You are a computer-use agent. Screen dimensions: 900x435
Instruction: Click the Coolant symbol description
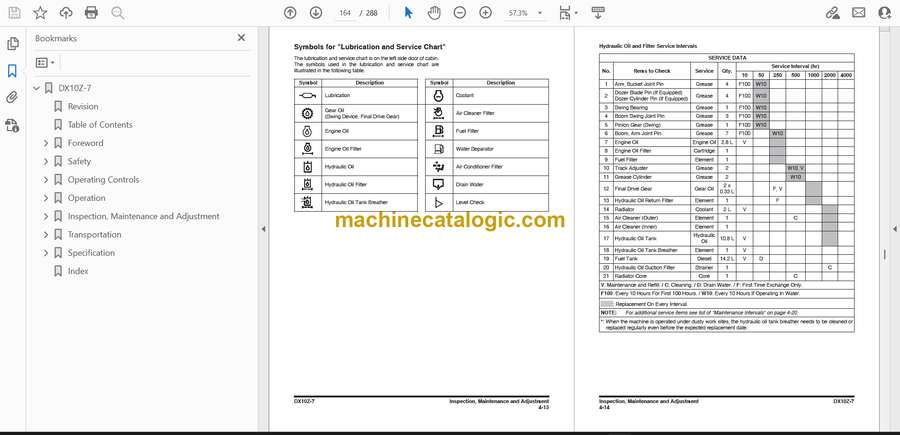click(464, 95)
